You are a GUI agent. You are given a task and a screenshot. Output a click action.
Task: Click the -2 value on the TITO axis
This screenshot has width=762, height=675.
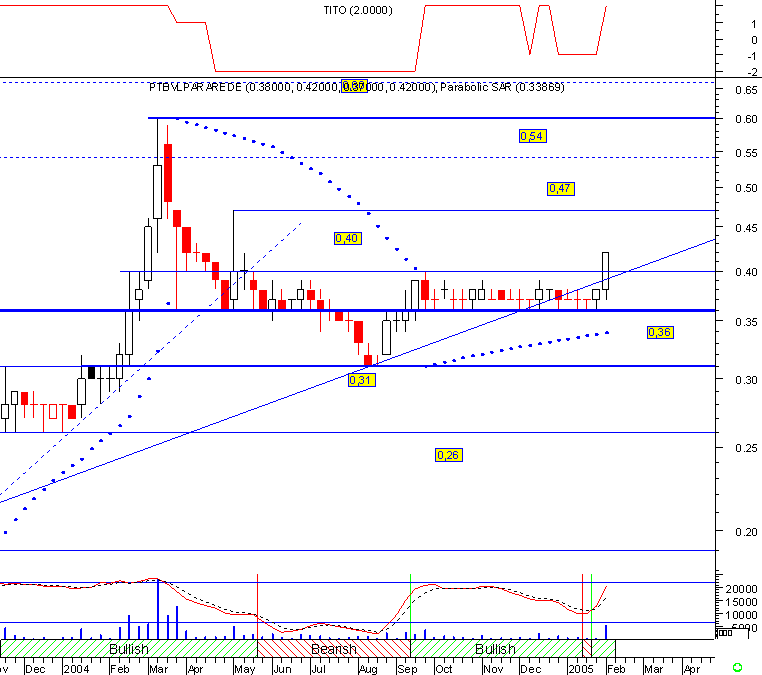point(752,72)
